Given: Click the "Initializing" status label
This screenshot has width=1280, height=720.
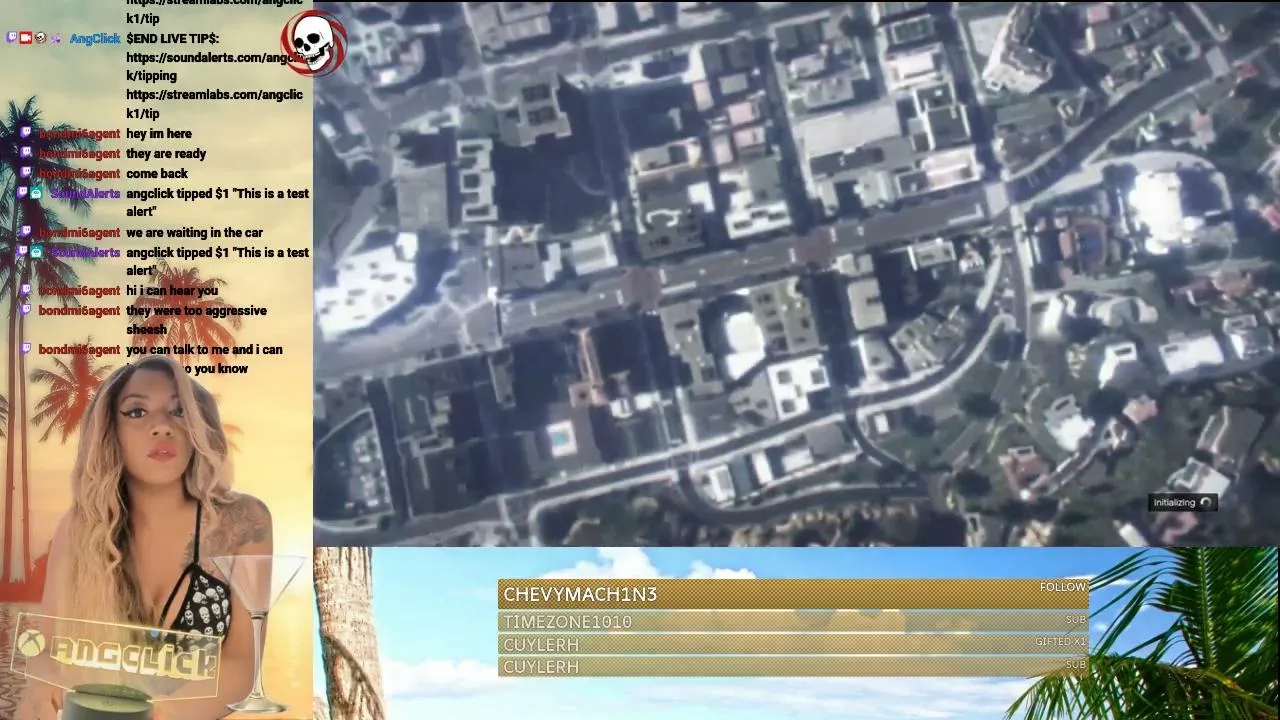Looking at the screenshot, I should click(x=1174, y=503).
